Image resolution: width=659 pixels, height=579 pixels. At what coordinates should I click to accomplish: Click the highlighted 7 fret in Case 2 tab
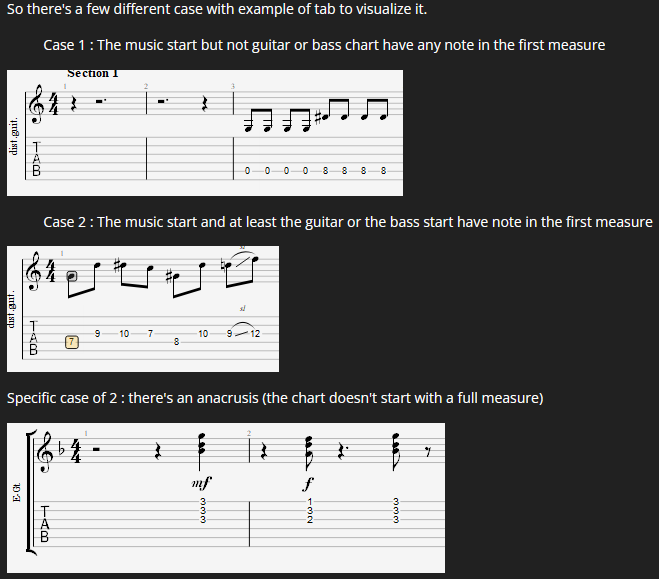[72, 342]
